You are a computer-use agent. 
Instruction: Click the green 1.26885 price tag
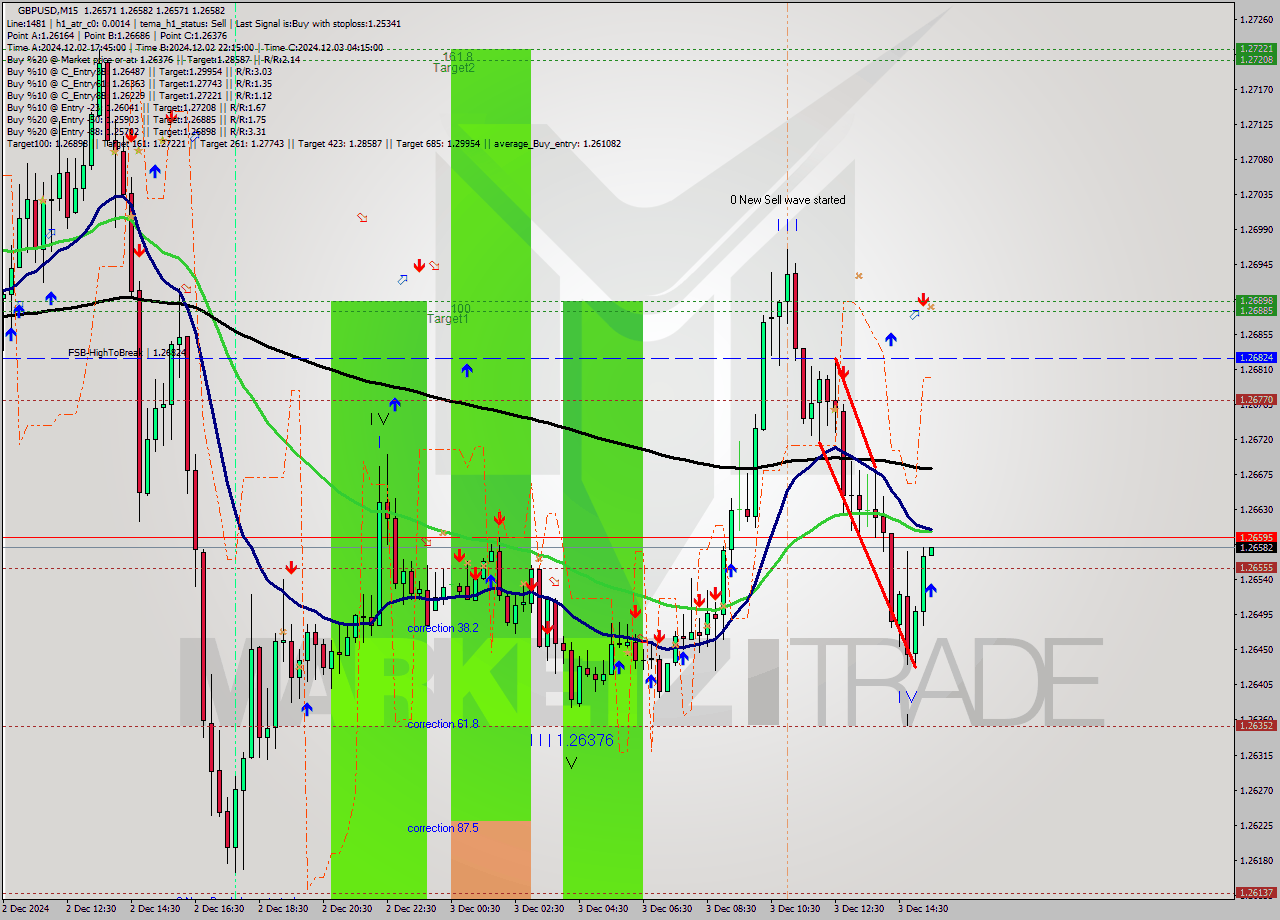pos(1256,310)
